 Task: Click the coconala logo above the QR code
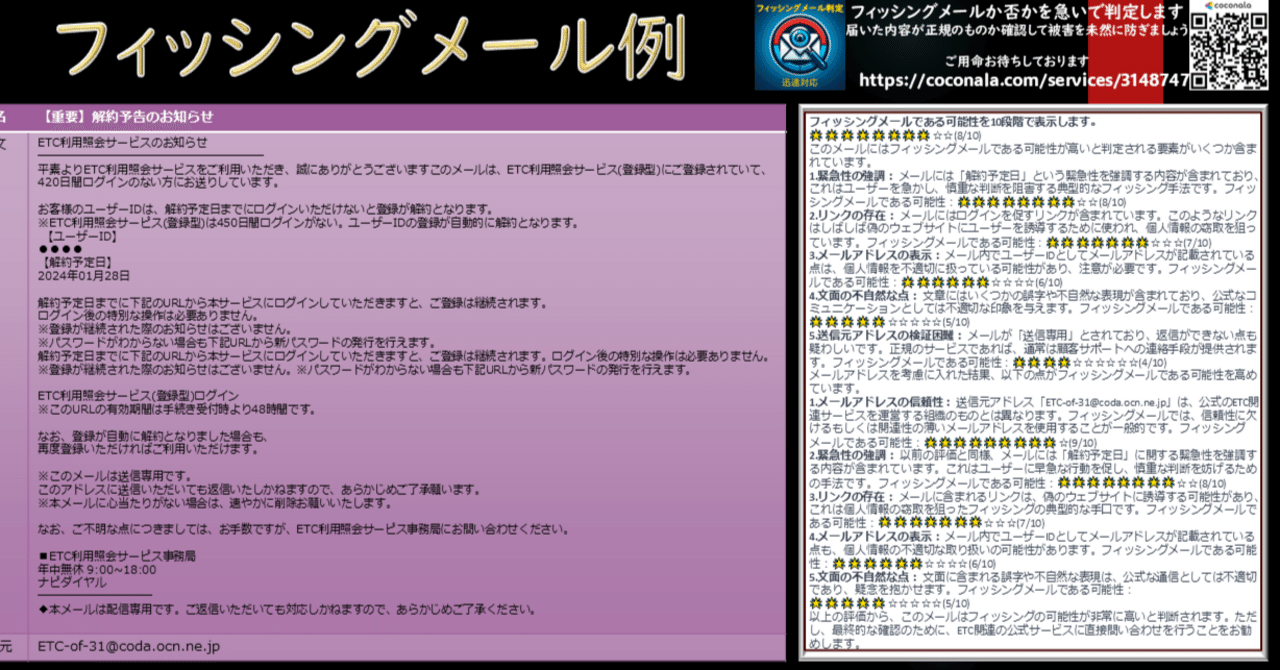click(1230, 7)
